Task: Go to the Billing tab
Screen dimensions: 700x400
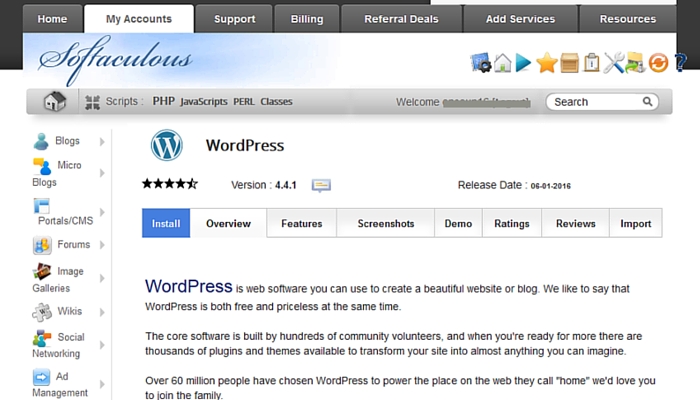Action: click(x=307, y=19)
